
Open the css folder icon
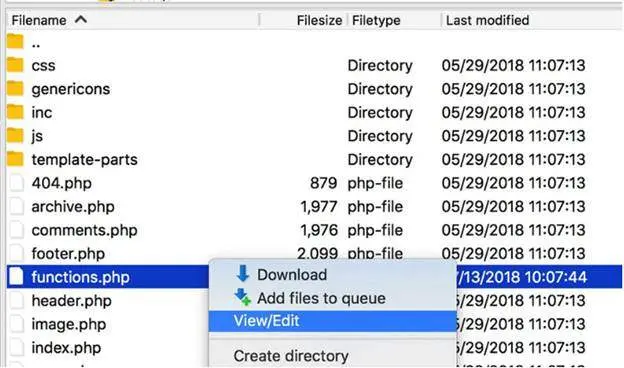pyautogui.click(x=15, y=64)
